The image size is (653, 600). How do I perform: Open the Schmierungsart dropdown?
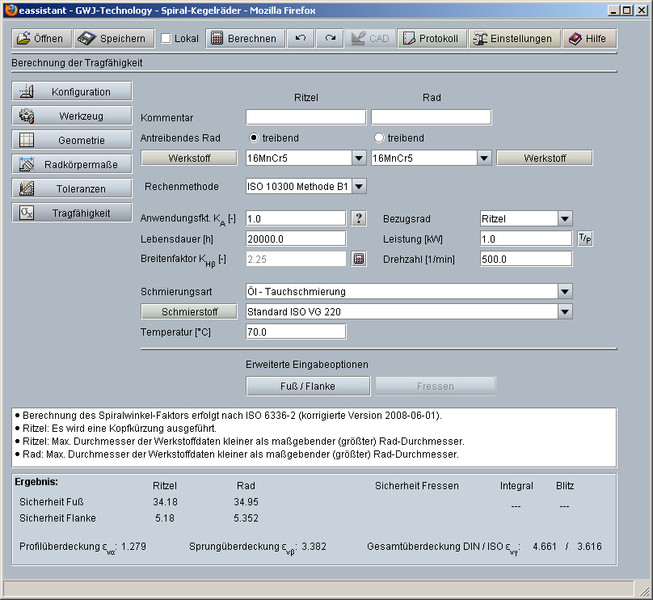pos(564,291)
